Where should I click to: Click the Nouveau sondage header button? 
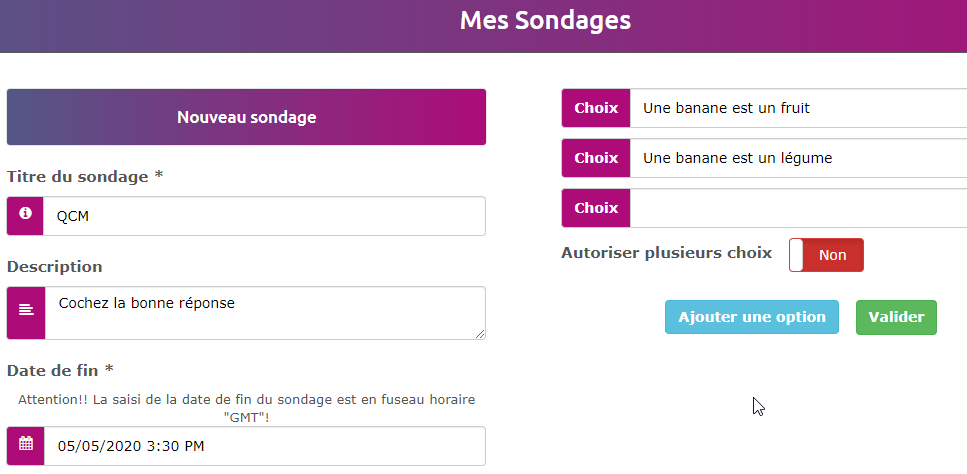tap(246, 117)
